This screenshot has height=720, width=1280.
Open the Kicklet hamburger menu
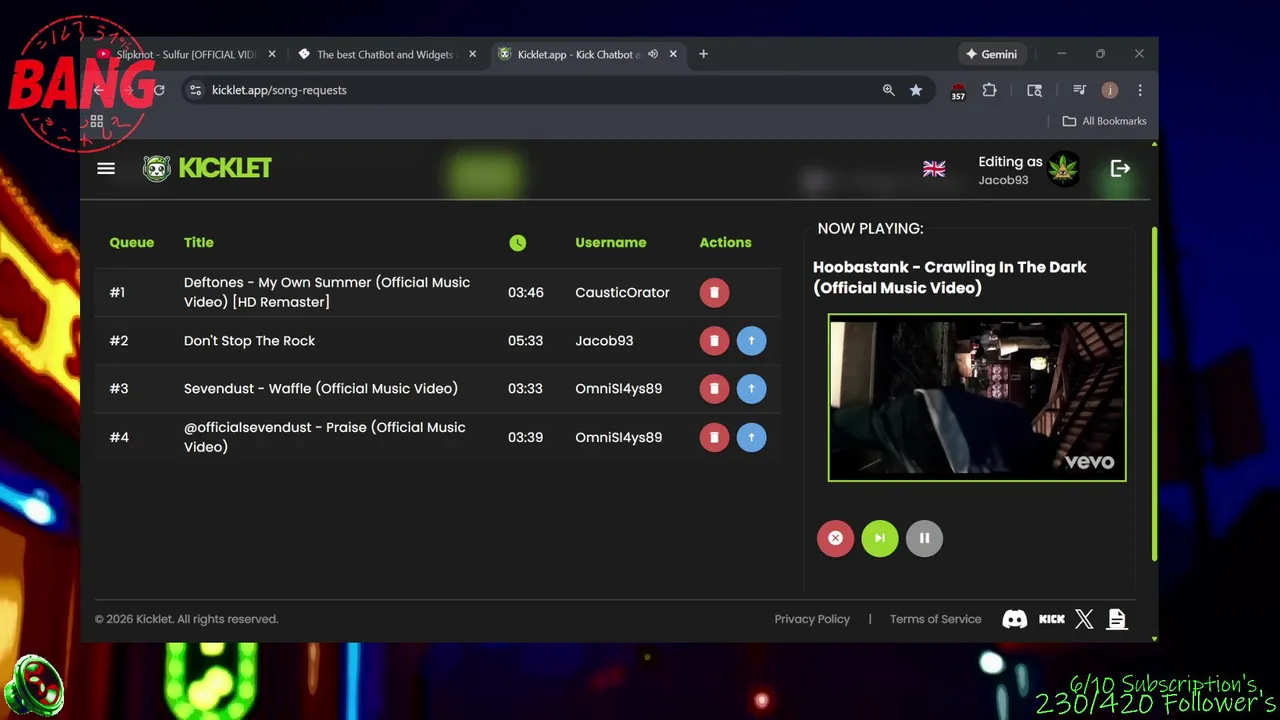coord(106,168)
